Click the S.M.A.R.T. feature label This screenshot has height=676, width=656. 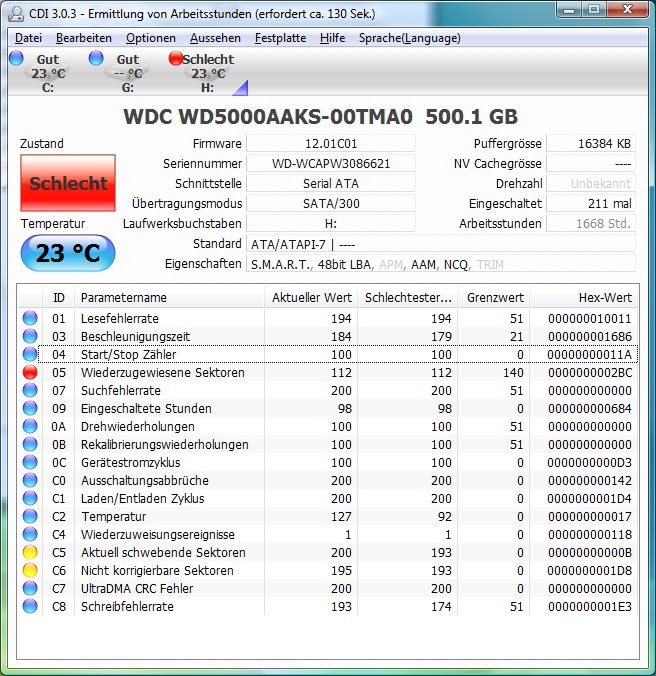coord(280,264)
